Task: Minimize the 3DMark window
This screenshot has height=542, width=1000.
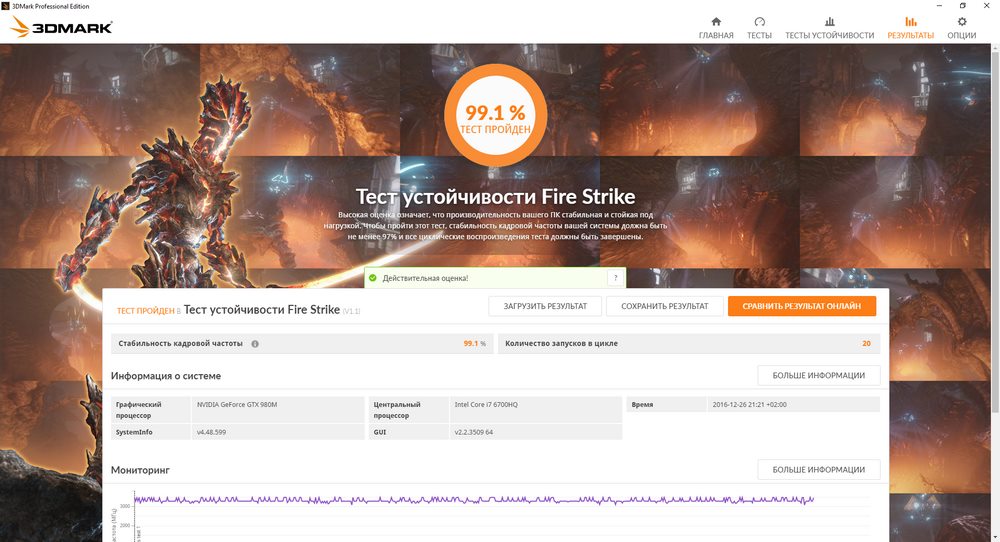Action: [x=939, y=6]
